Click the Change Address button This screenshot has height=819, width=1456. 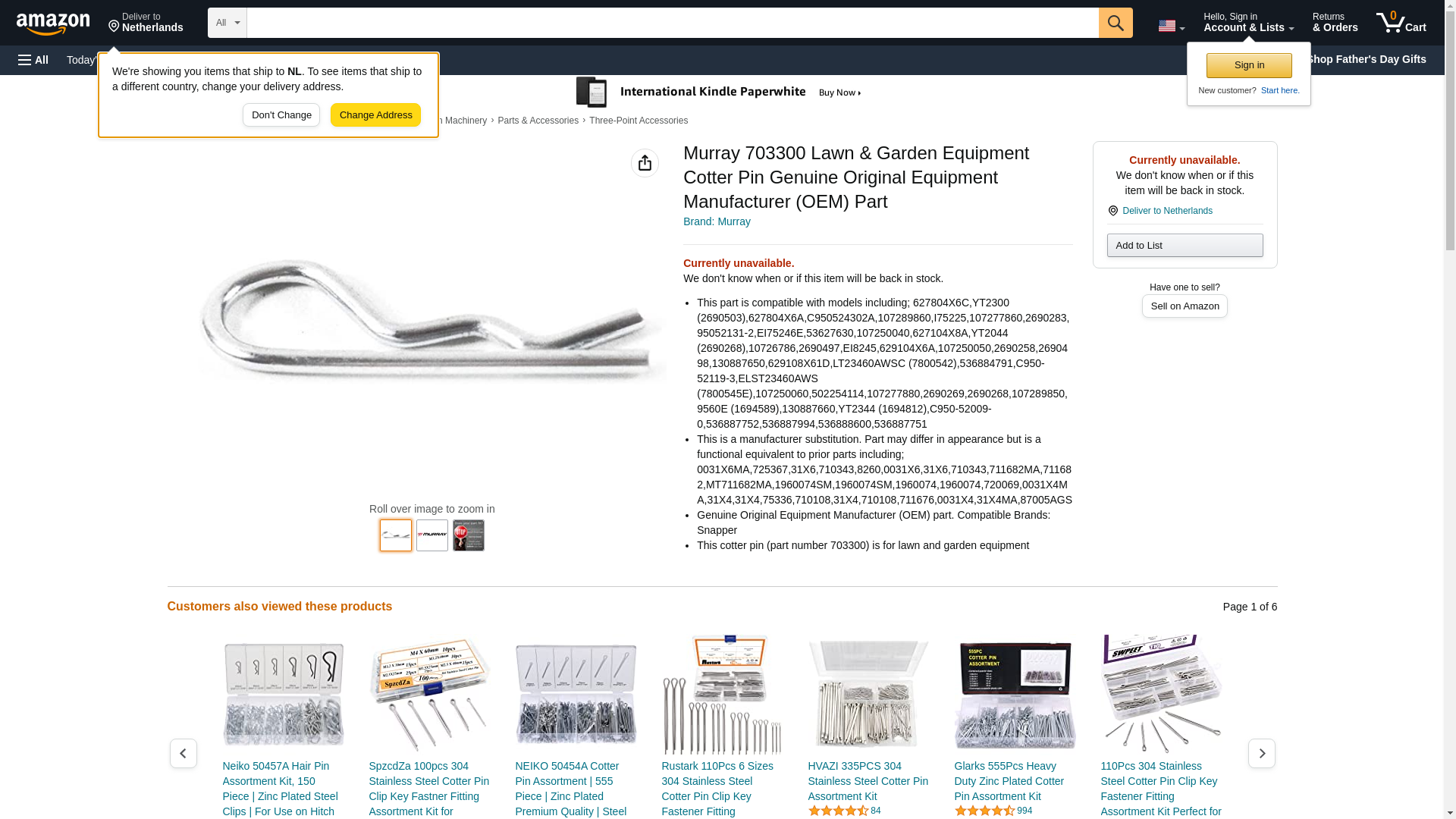click(x=375, y=115)
